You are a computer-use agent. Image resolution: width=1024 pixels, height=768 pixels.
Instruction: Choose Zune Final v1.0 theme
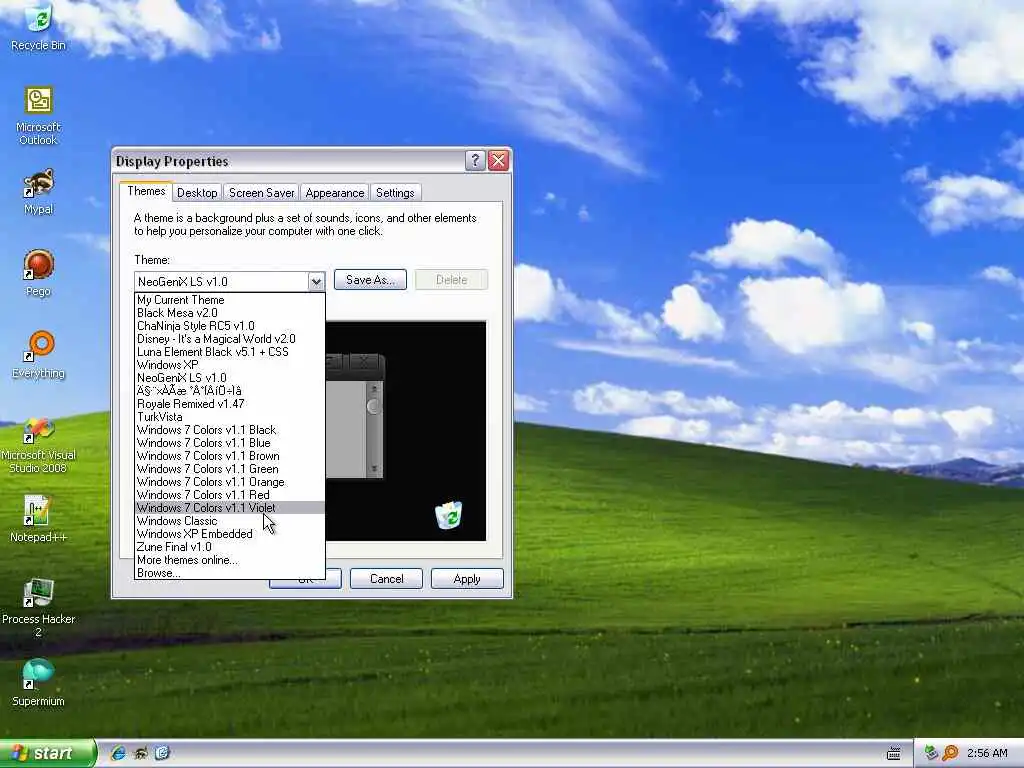[x=230, y=547]
